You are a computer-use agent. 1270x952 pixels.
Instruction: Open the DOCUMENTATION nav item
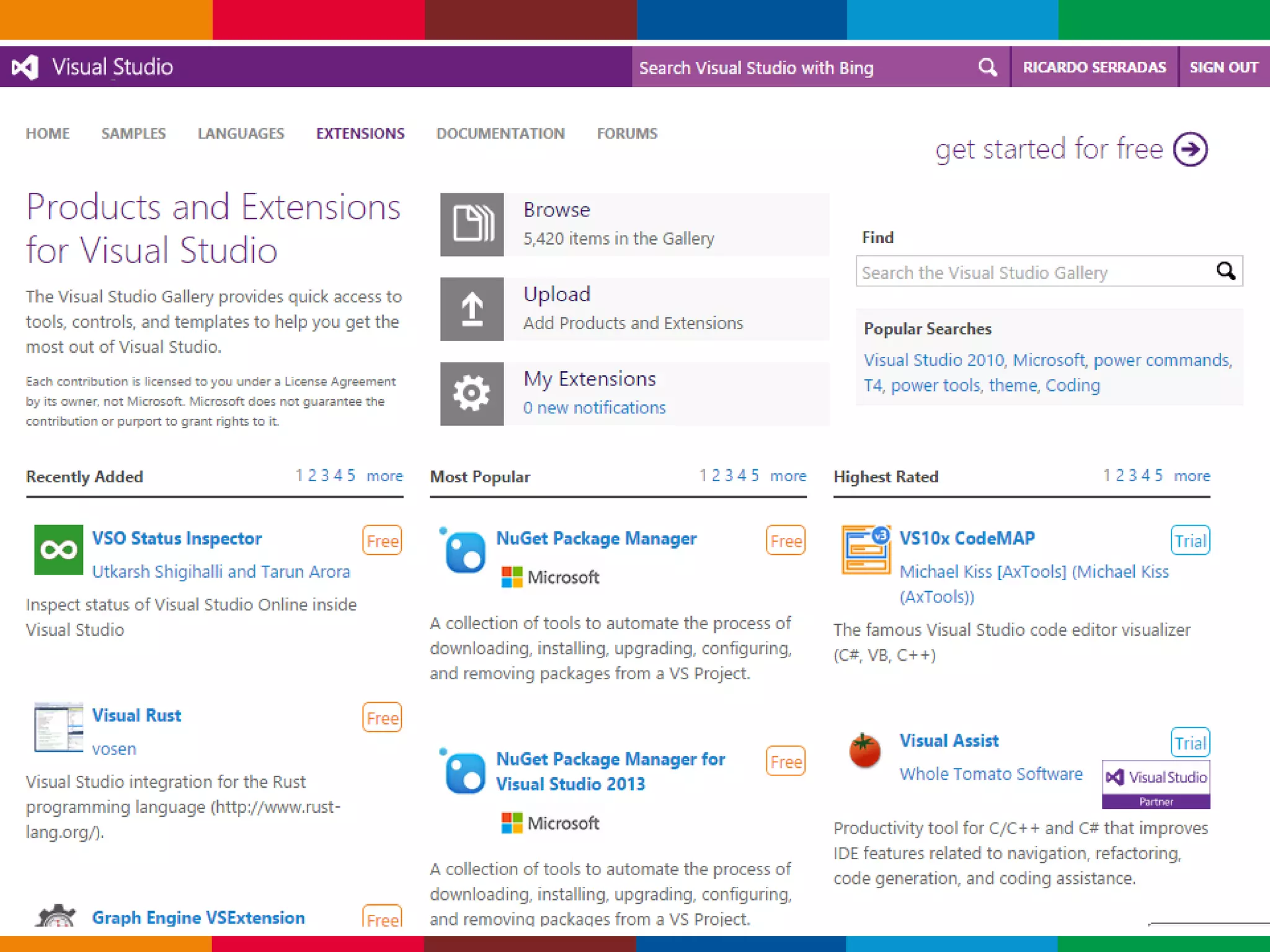point(500,133)
